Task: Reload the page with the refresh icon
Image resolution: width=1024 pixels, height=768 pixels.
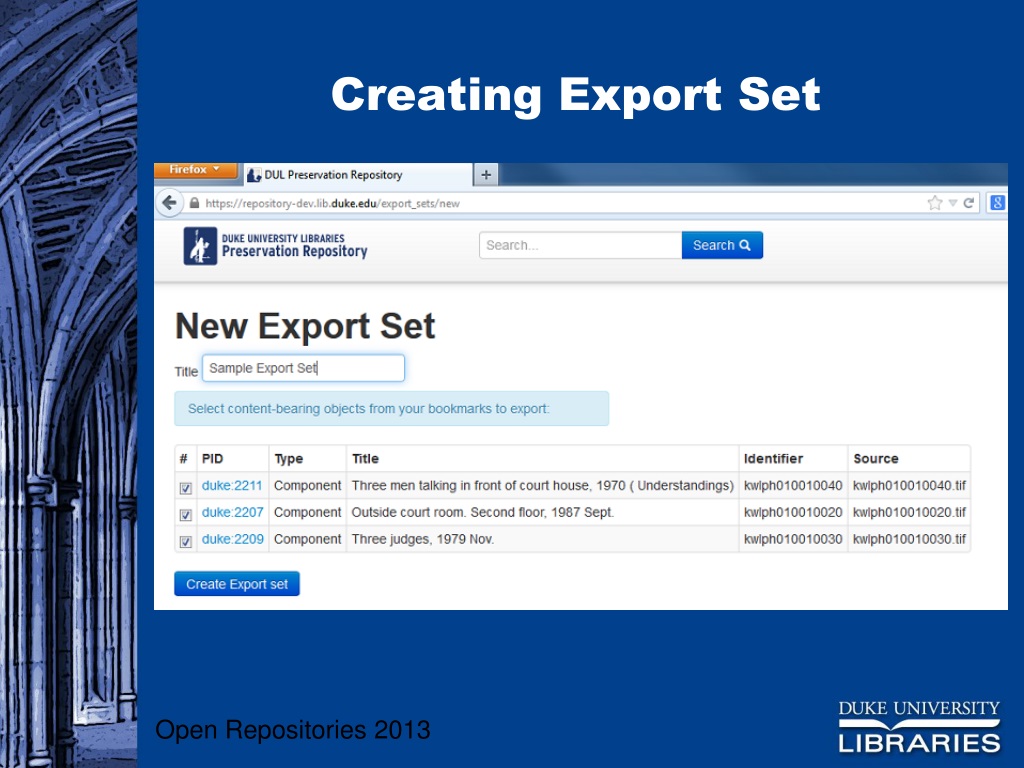Action: pyautogui.click(x=968, y=203)
